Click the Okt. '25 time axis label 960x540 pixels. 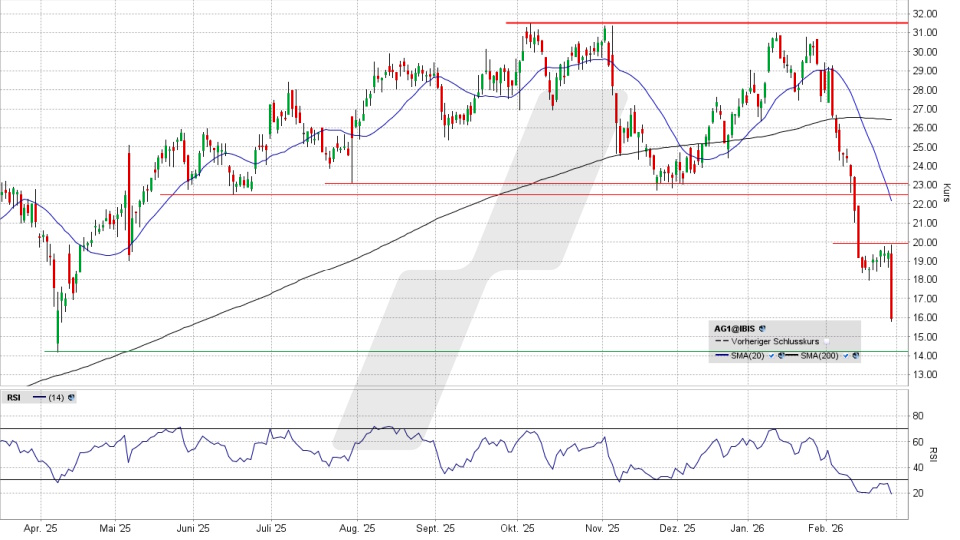(x=516, y=528)
